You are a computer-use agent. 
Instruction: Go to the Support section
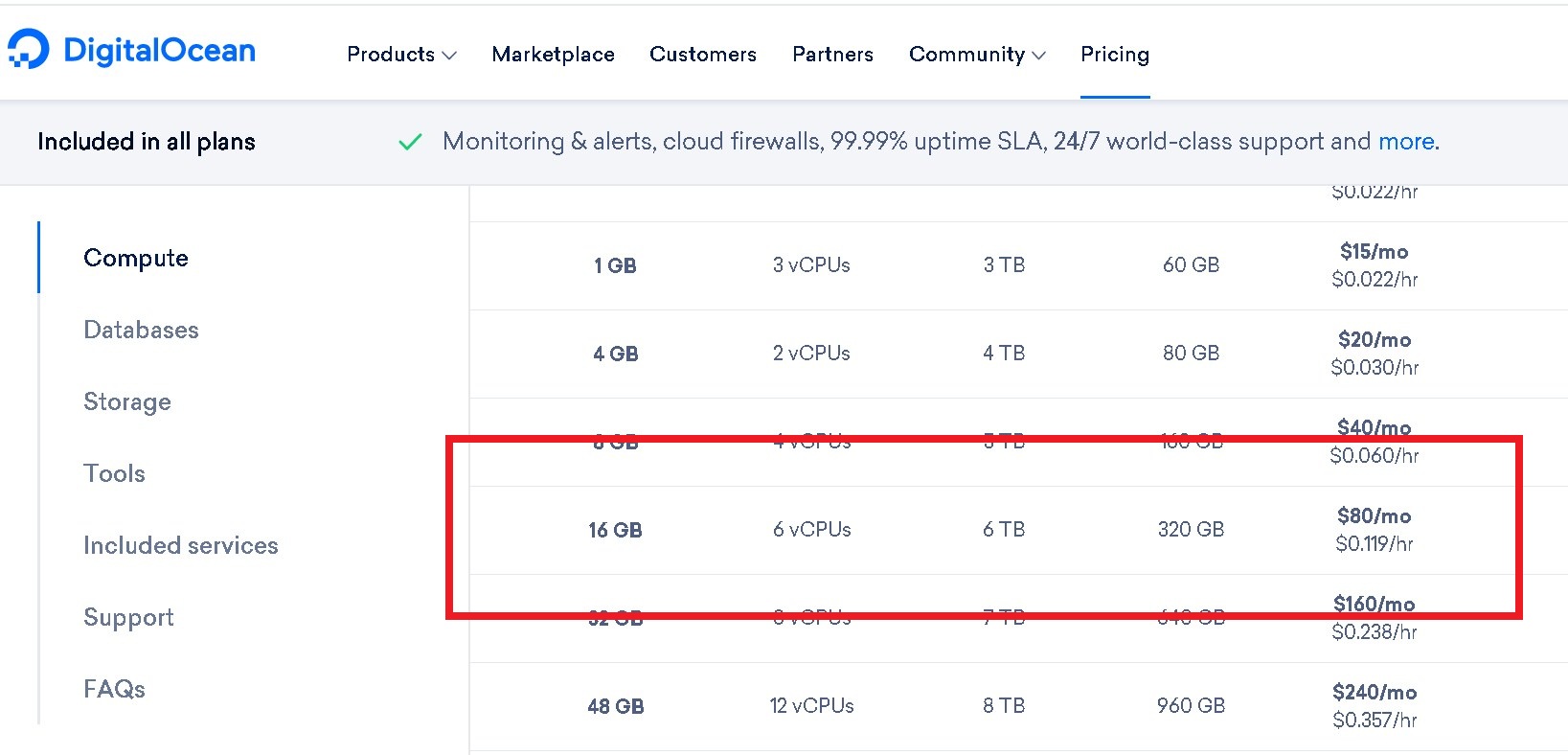pyautogui.click(x=128, y=617)
